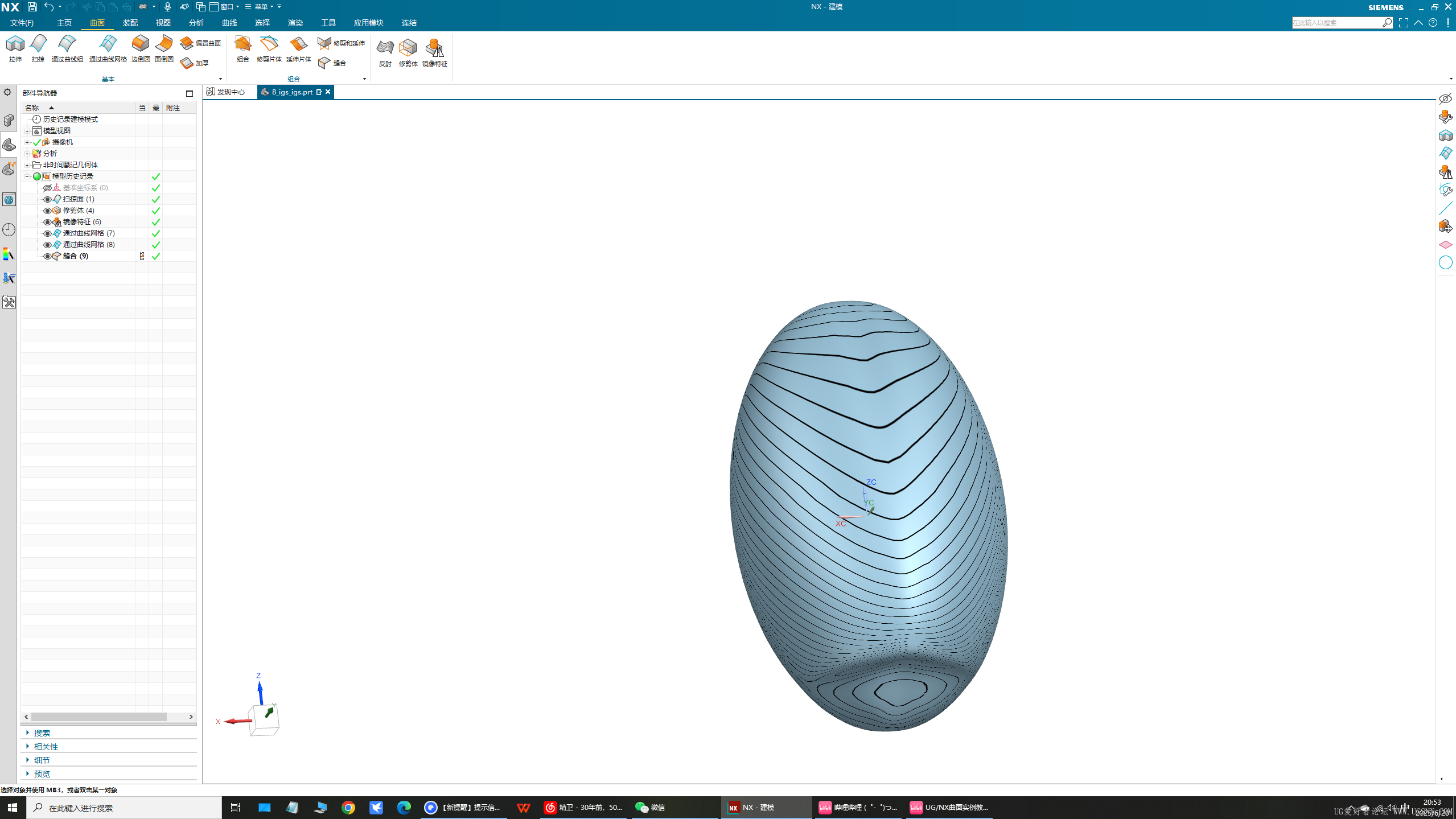Click the 加厚 thicken tool
The height and width of the screenshot is (819, 1456).
[195, 63]
